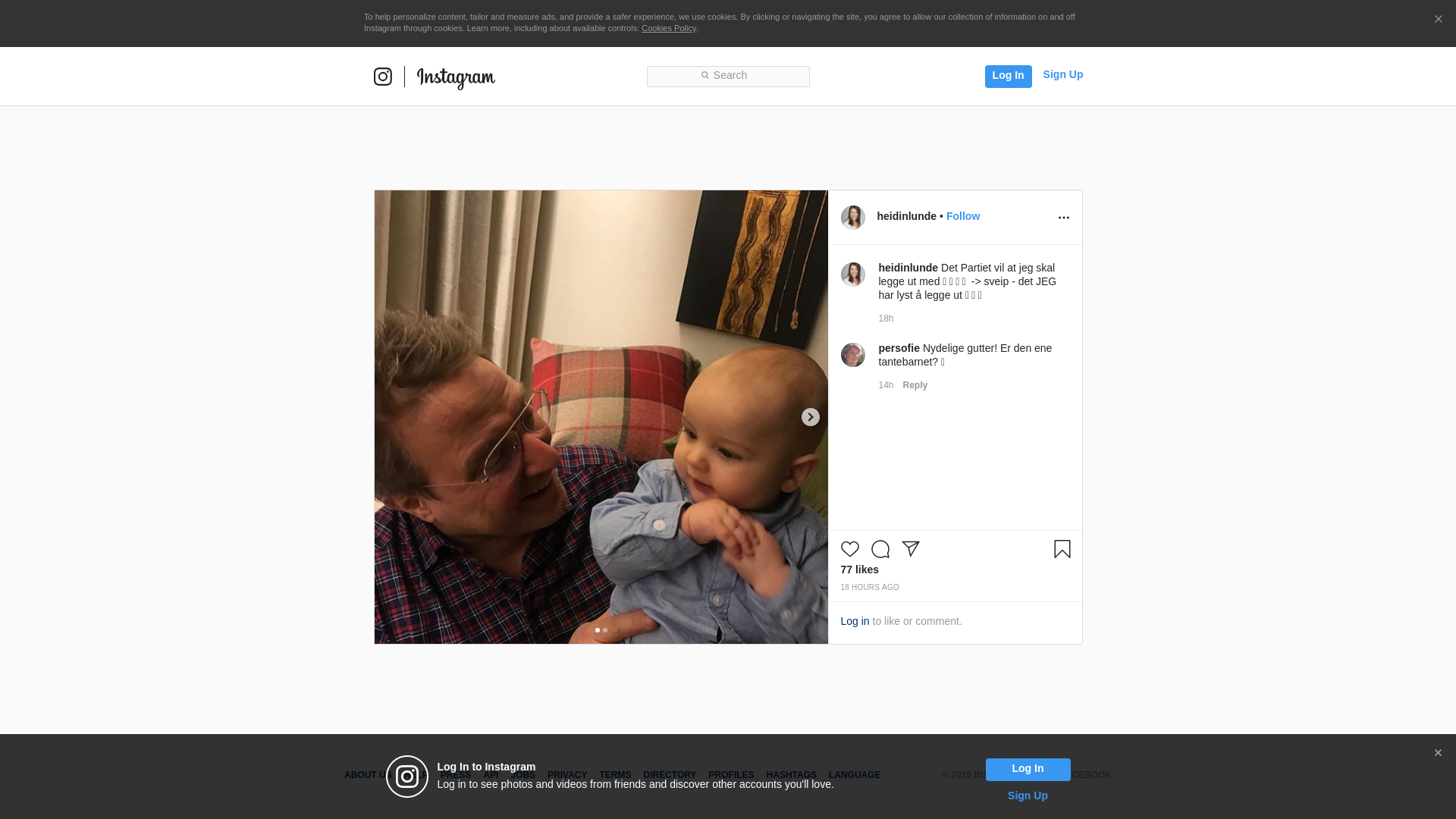Click the 14h comment timestamp
Screen dimensions: 1456x819
pos(886,385)
